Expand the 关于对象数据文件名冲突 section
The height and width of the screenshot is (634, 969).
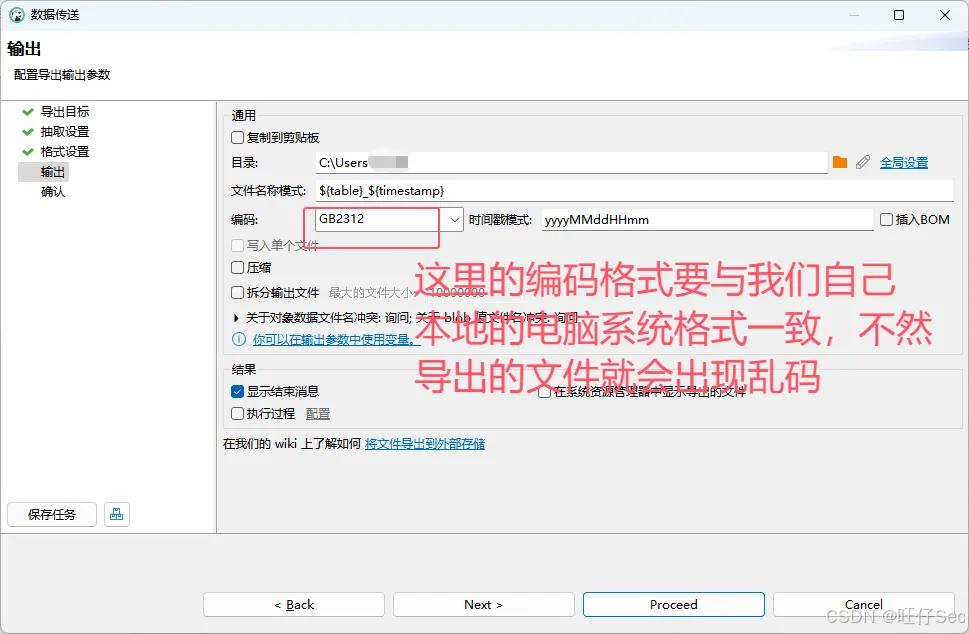(236, 318)
